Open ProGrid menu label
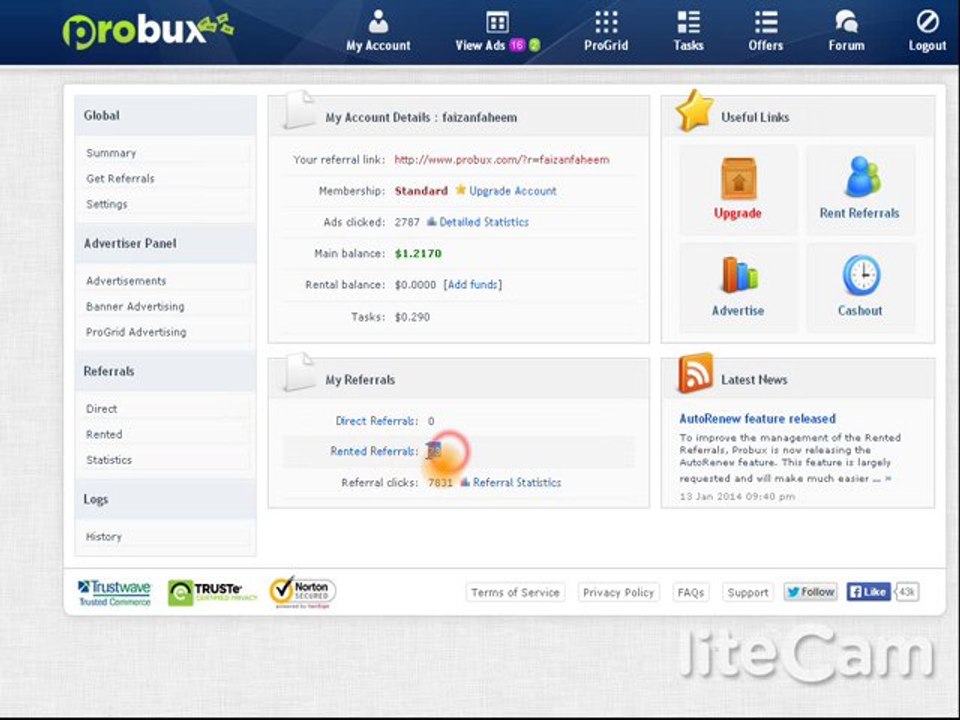960x720 pixels. tap(606, 46)
